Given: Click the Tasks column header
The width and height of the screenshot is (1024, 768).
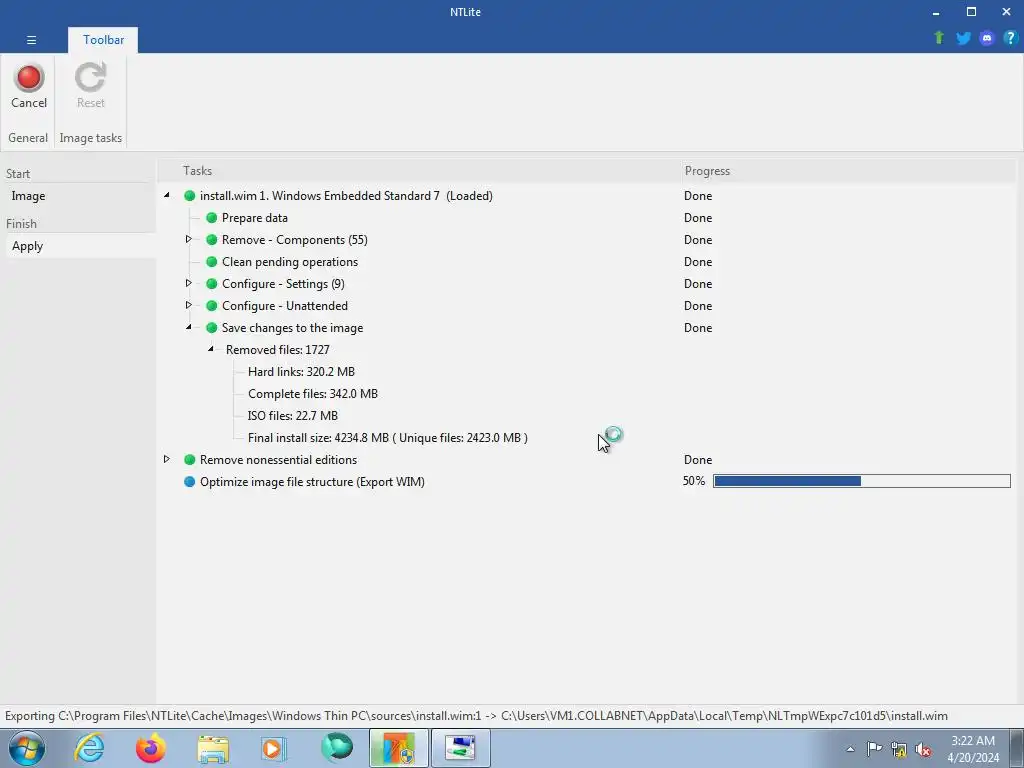Looking at the screenshot, I should 197,171.
